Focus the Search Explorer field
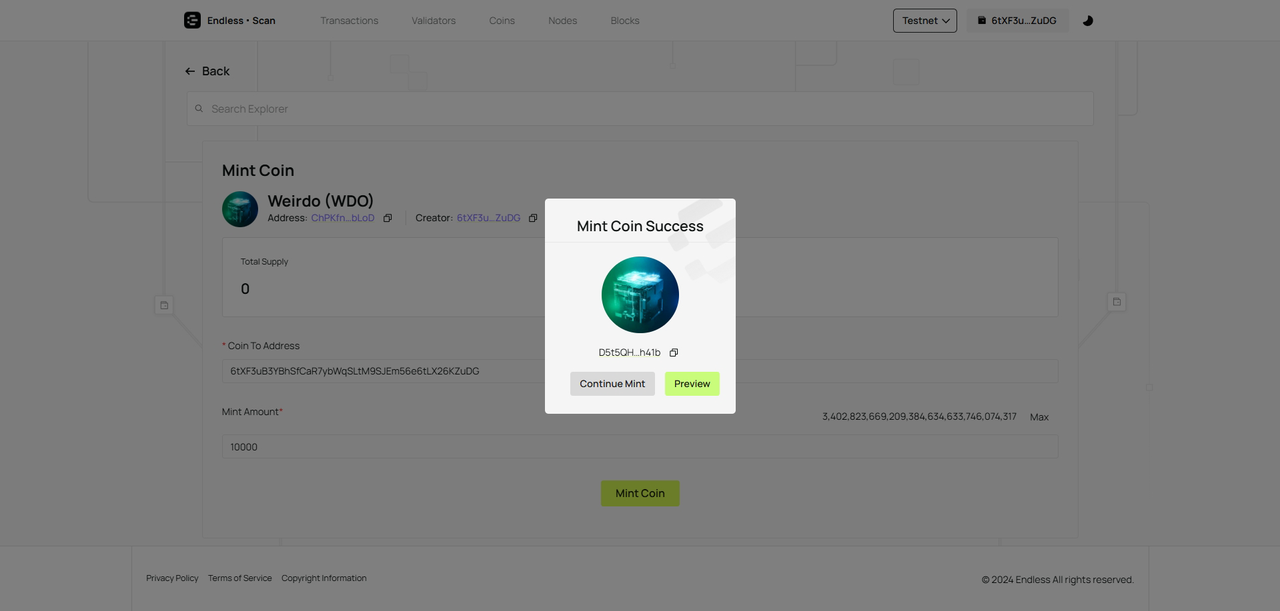This screenshot has width=1280, height=611. (640, 109)
